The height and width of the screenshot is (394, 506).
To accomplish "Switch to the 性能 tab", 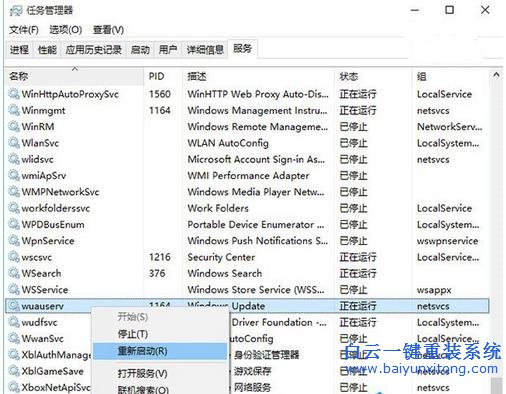I will coord(47,50).
